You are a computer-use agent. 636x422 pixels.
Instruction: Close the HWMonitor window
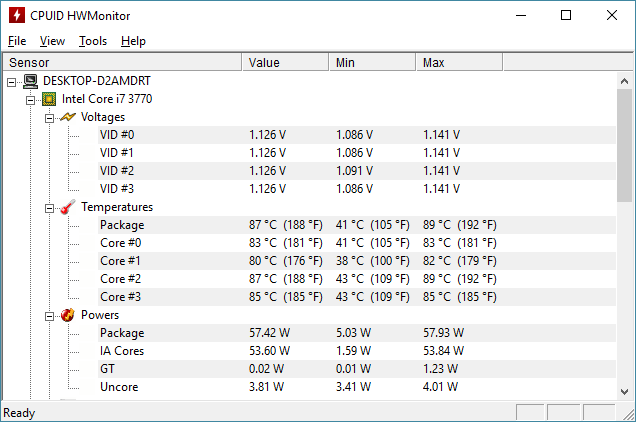pyautogui.click(x=612, y=15)
